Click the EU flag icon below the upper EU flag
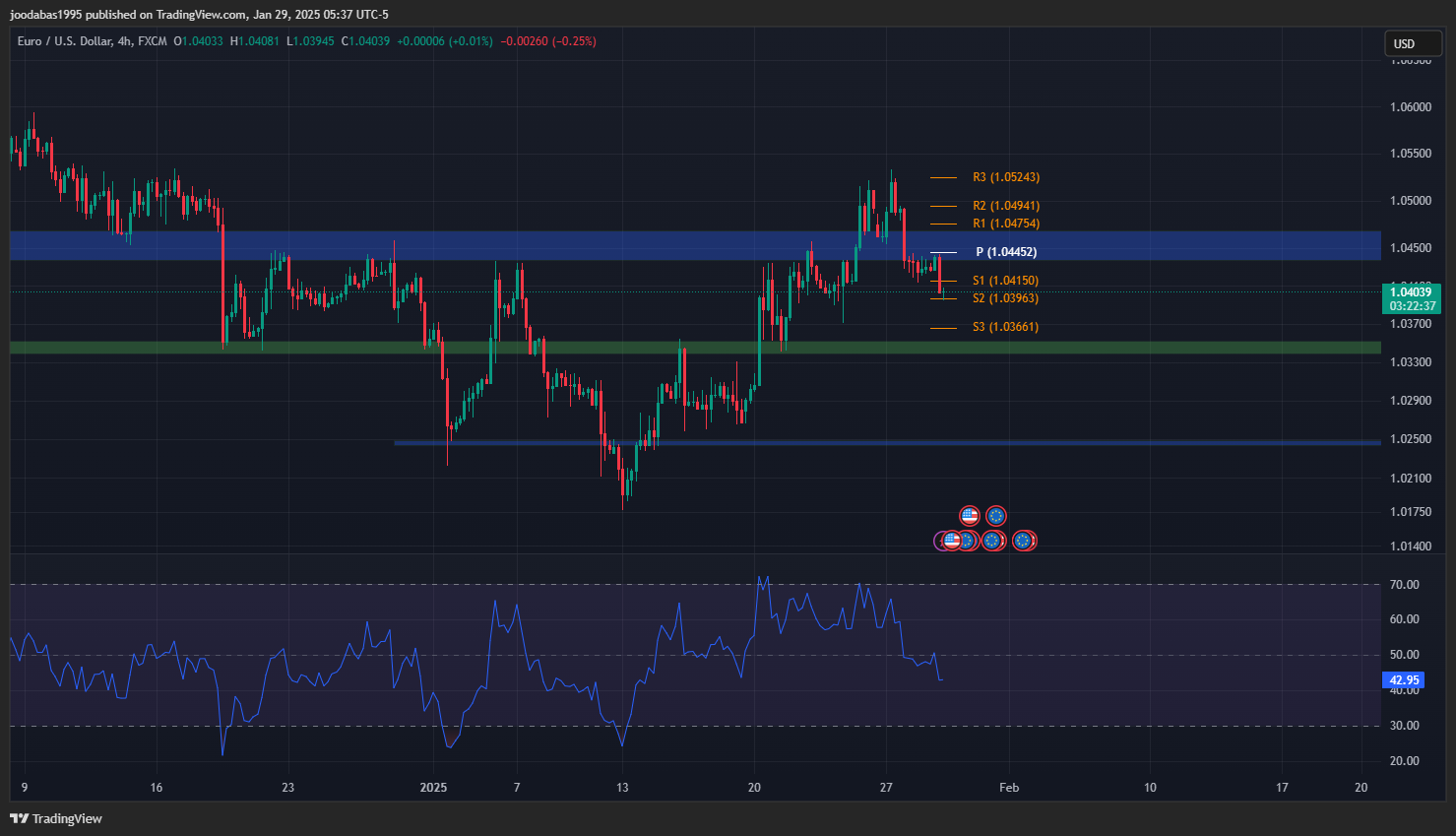The height and width of the screenshot is (836, 1456). (x=992, y=541)
